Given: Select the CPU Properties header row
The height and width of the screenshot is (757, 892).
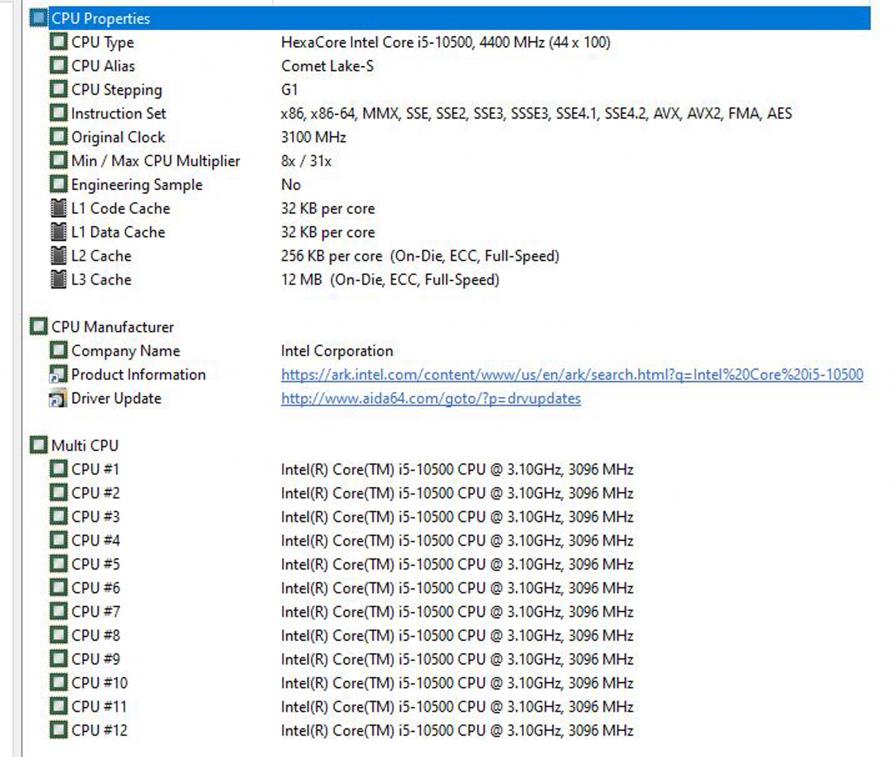Looking at the screenshot, I should coord(100,18).
